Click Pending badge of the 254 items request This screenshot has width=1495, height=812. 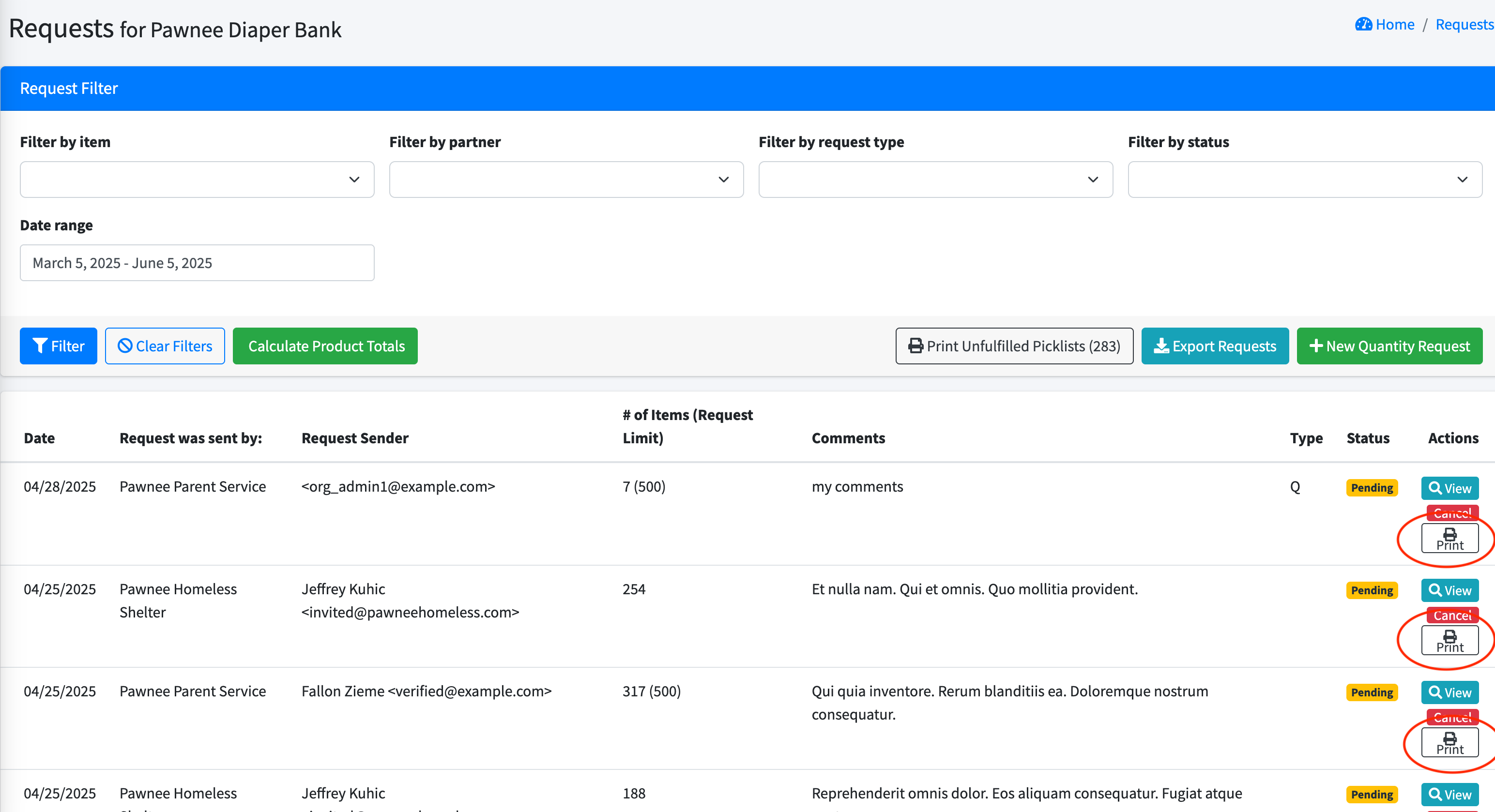pos(1372,590)
